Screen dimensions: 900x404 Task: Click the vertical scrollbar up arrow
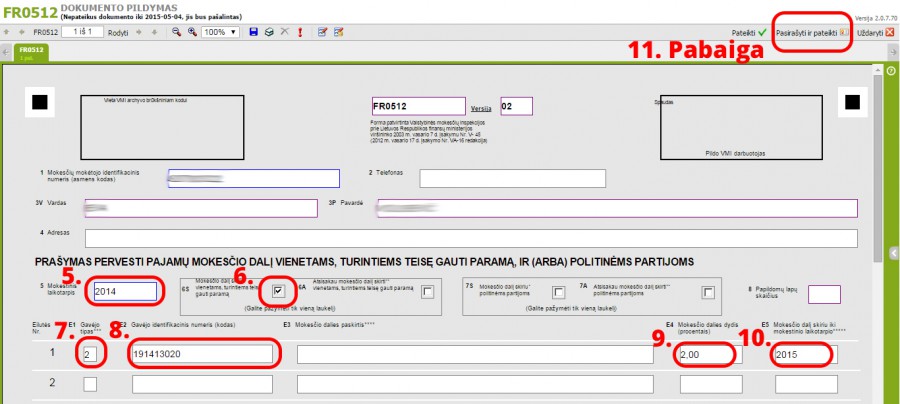click(x=877, y=72)
